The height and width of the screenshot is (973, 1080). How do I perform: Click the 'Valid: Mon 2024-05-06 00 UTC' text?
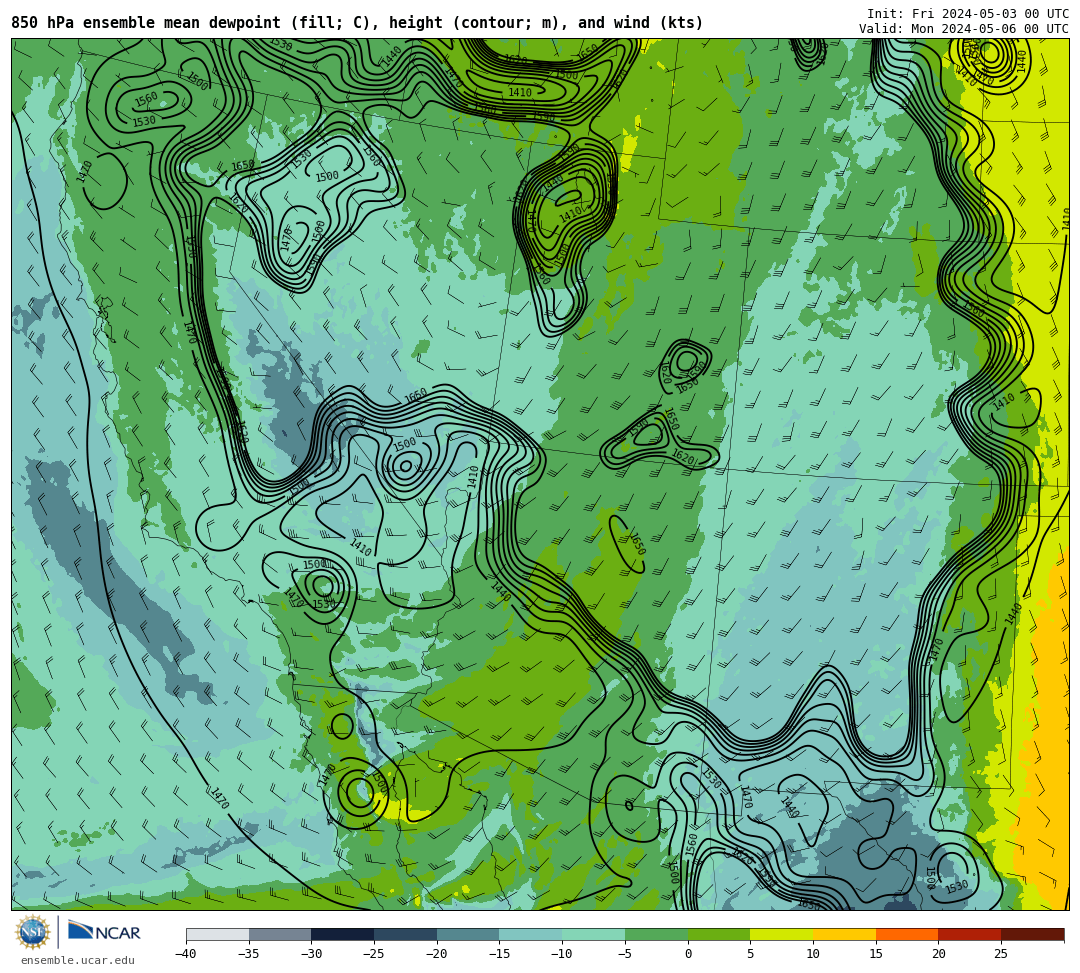pyautogui.click(x=964, y=28)
